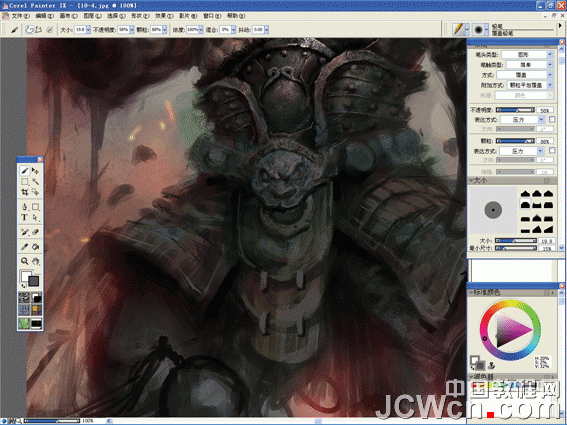567x425 pixels.
Task: Select the Cloner tool
Action: (25, 232)
